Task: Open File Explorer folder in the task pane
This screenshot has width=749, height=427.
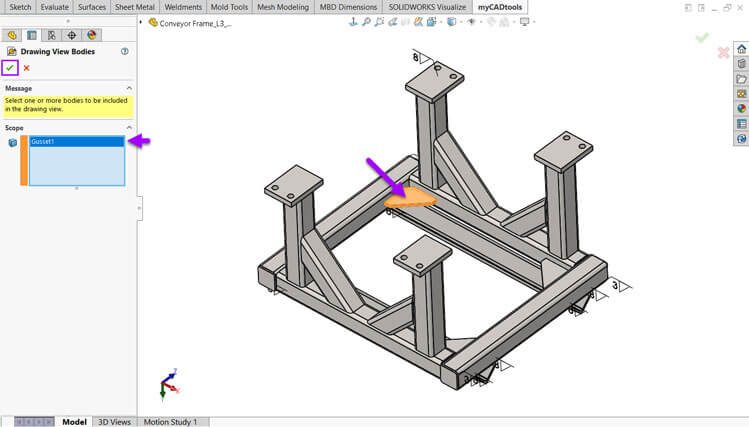Action: click(x=741, y=79)
